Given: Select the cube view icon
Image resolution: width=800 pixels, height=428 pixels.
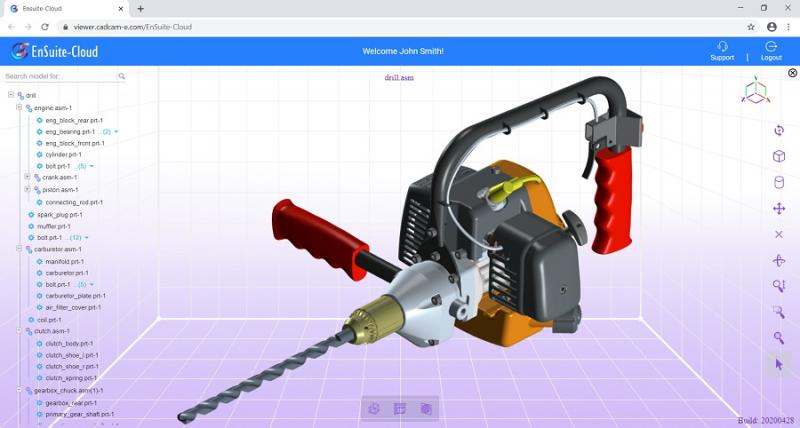Looking at the screenshot, I should click(779, 156).
